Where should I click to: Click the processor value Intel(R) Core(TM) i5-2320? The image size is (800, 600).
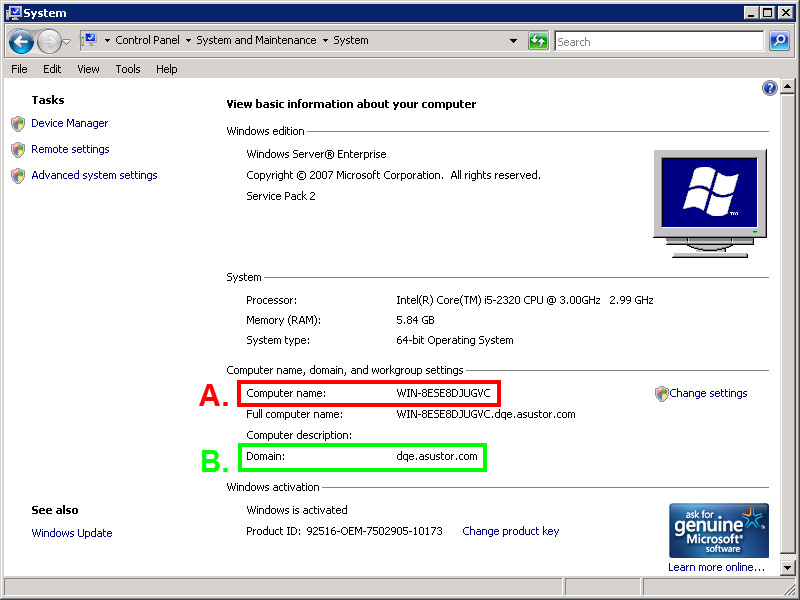pos(524,300)
